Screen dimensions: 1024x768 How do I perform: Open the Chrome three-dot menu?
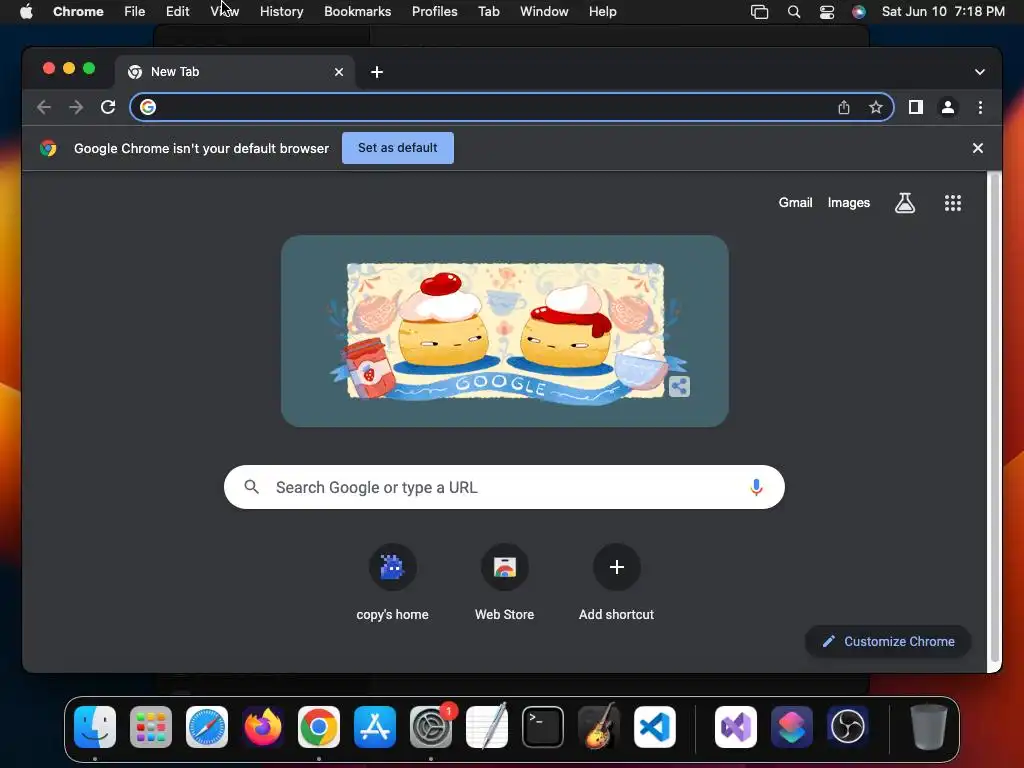[980, 107]
